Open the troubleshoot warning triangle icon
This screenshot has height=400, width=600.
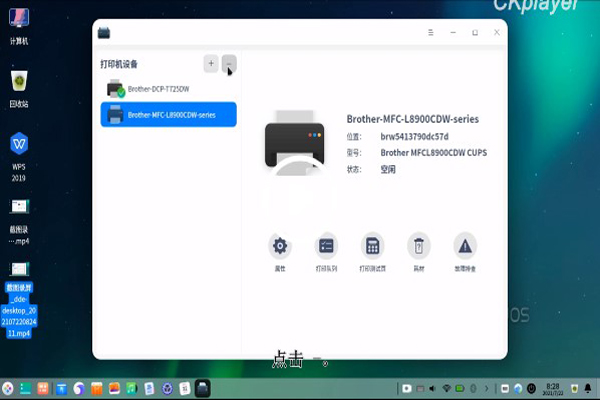tap(465, 246)
